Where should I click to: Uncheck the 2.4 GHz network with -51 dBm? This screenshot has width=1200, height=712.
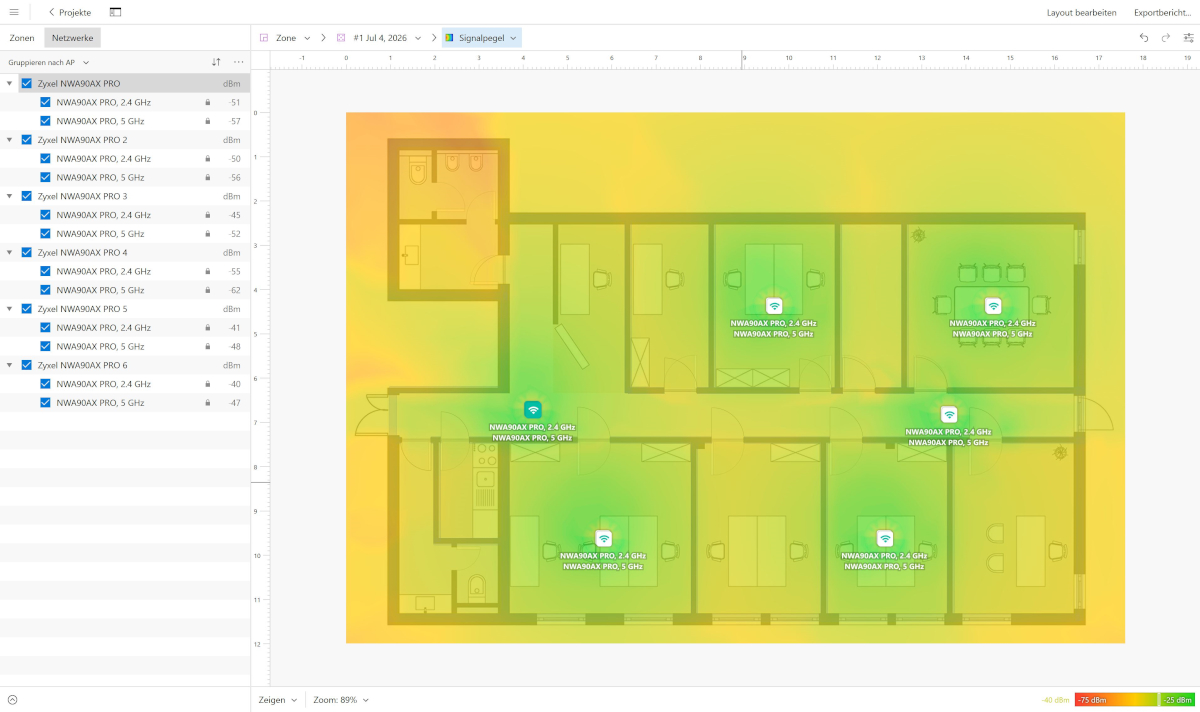tap(45, 102)
